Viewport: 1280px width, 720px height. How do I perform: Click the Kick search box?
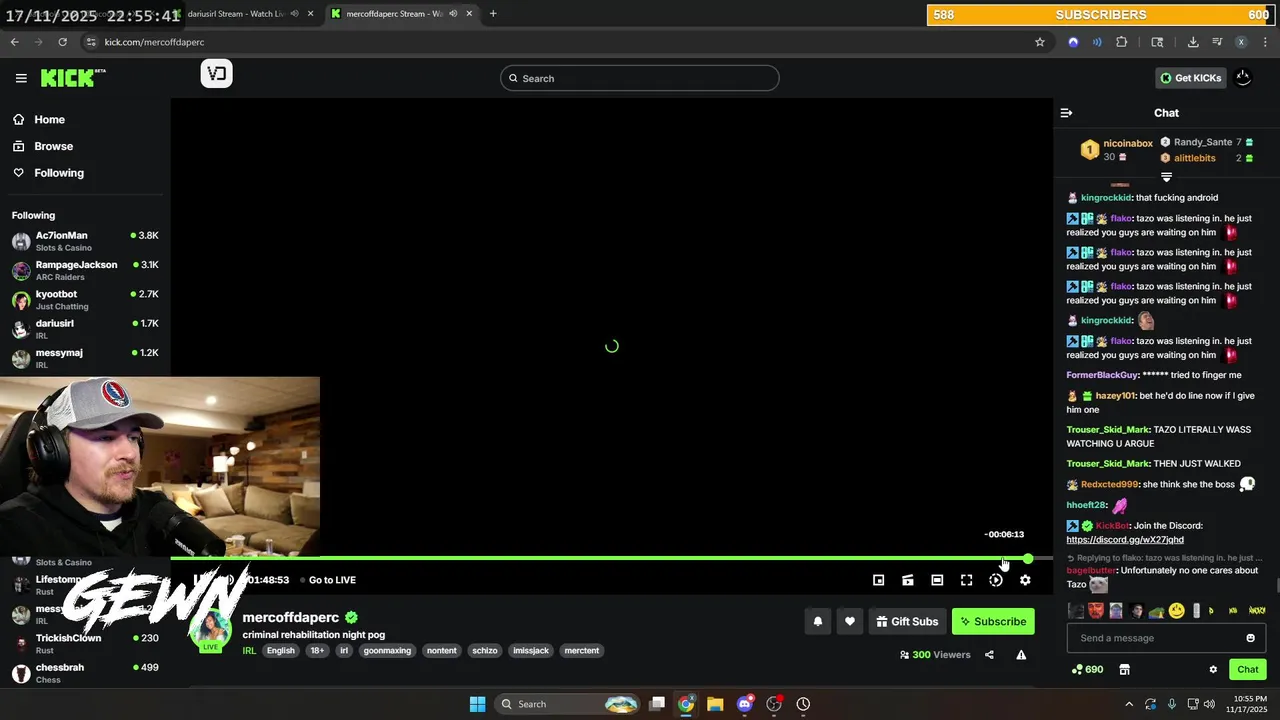point(640,78)
